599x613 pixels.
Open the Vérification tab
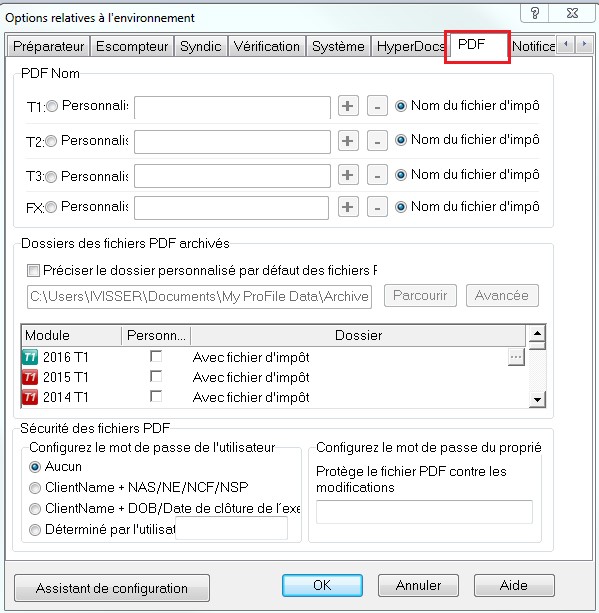click(x=267, y=47)
